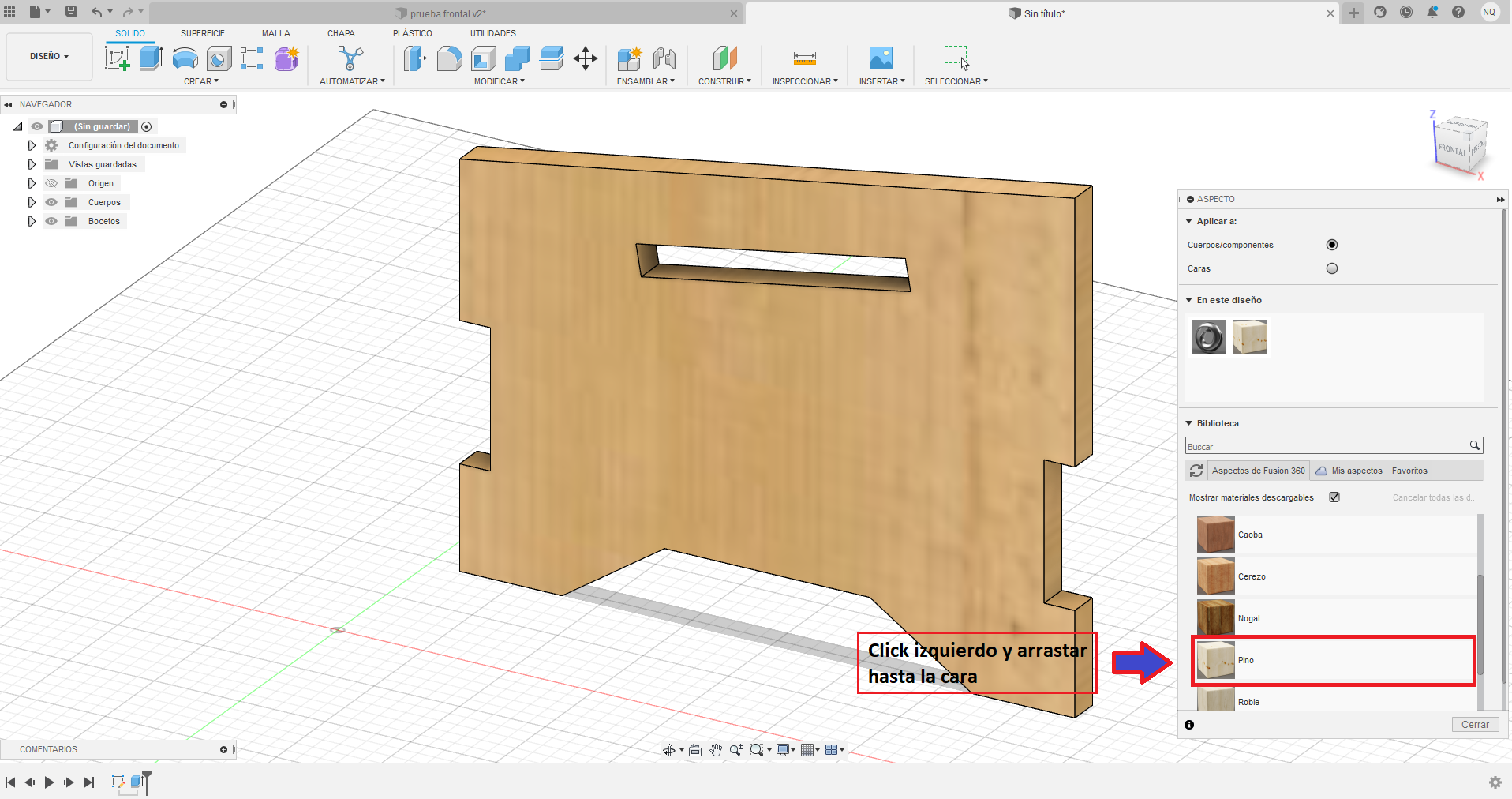This screenshot has width=1512, height=799.
Task: Select the Cerezo wood swatch
Action: (x=1215, y=576)
